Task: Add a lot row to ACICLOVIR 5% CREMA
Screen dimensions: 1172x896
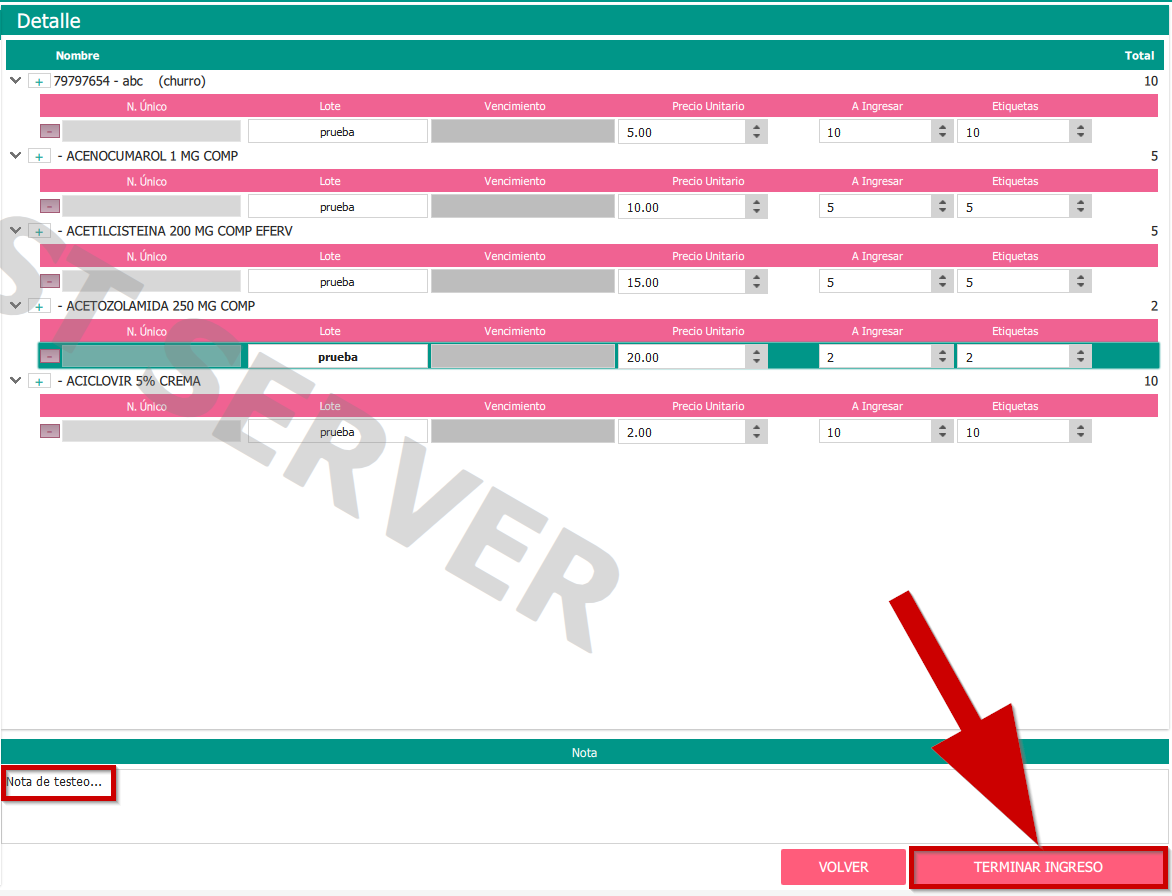Action: tap(39, 382)
